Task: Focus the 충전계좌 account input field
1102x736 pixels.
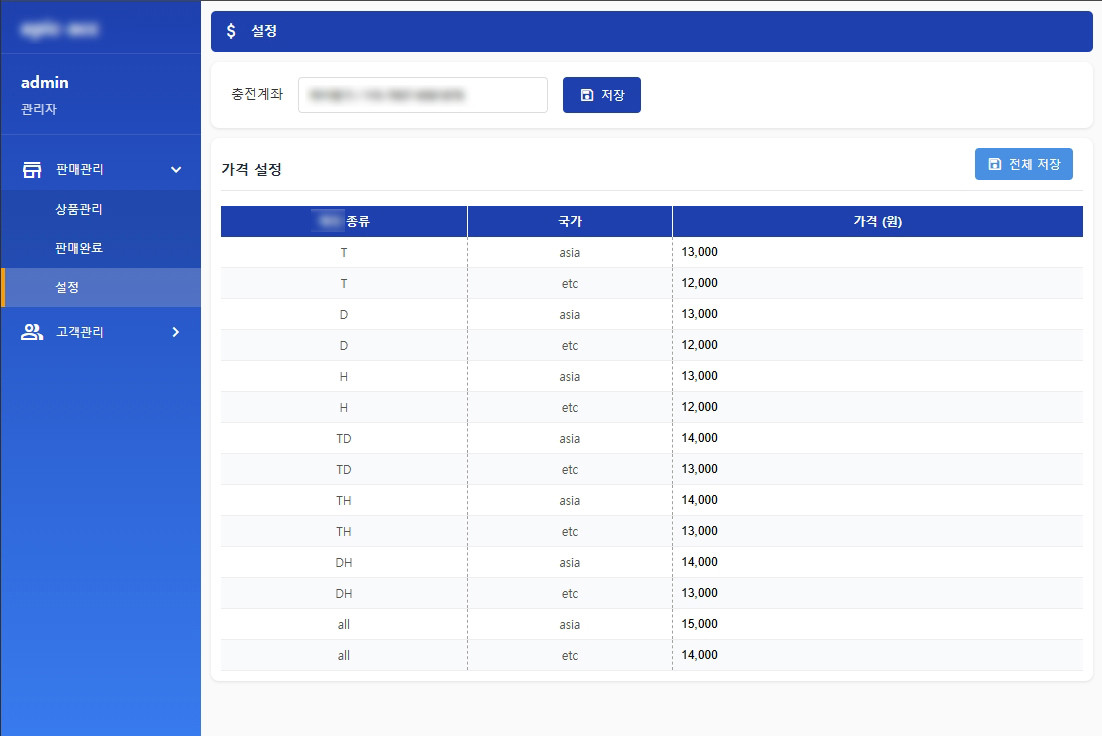Action: coord(422,95)
